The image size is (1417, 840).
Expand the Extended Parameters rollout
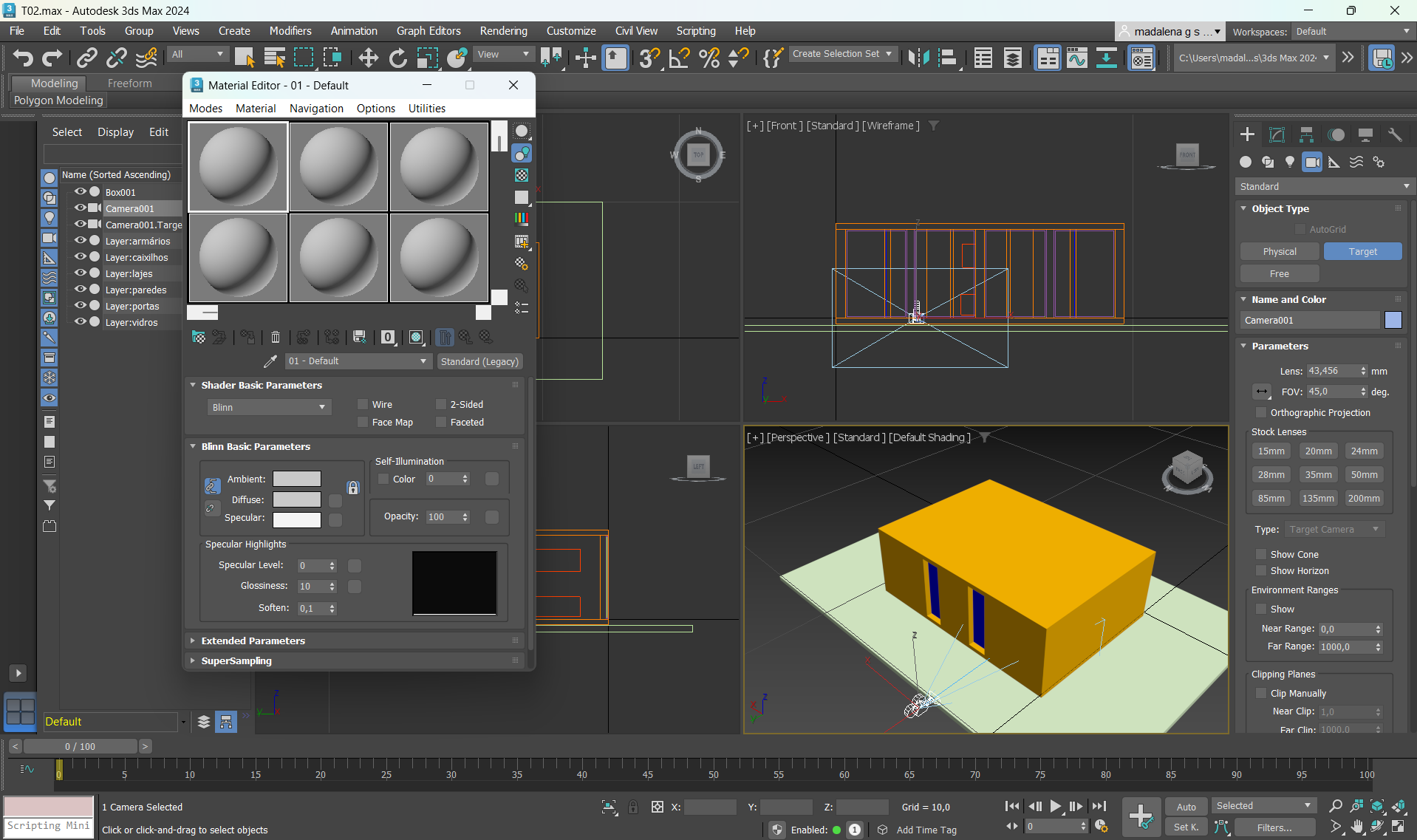pyautogui.click(x=253, y=641)
